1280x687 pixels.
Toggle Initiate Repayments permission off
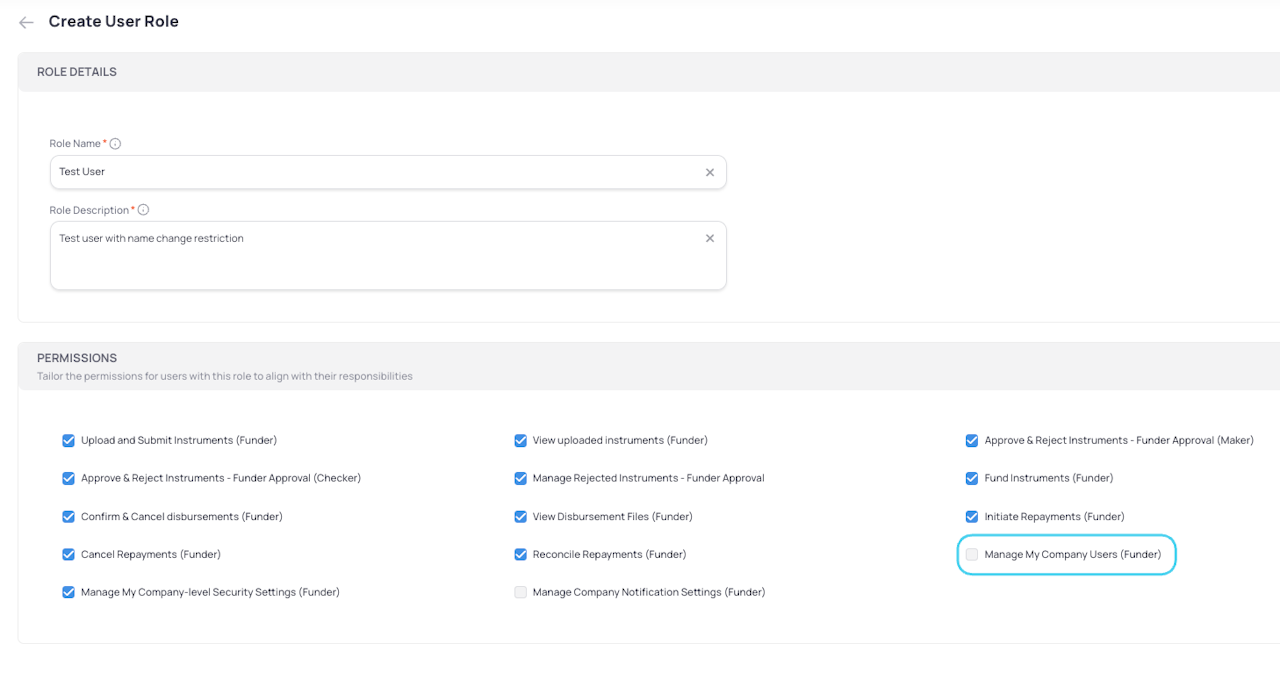(971, 516)
